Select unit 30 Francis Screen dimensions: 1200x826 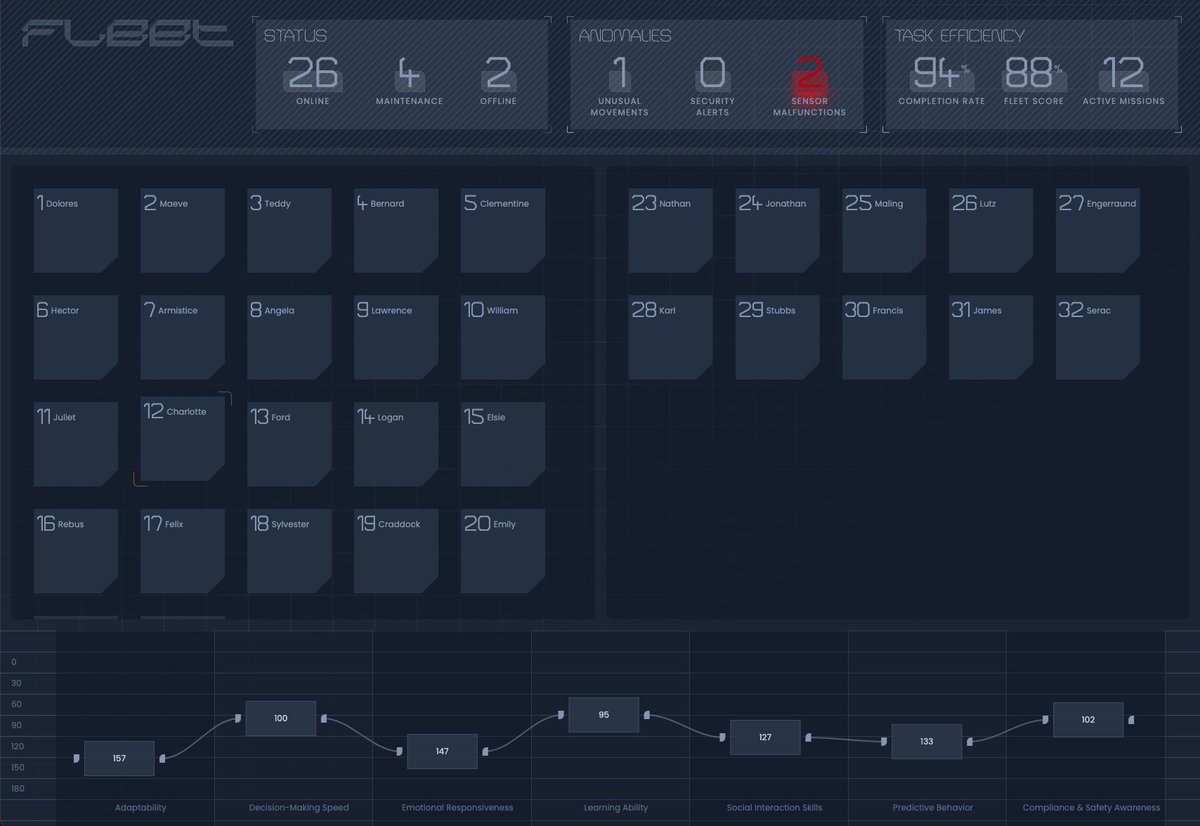(x=884, y=337)
